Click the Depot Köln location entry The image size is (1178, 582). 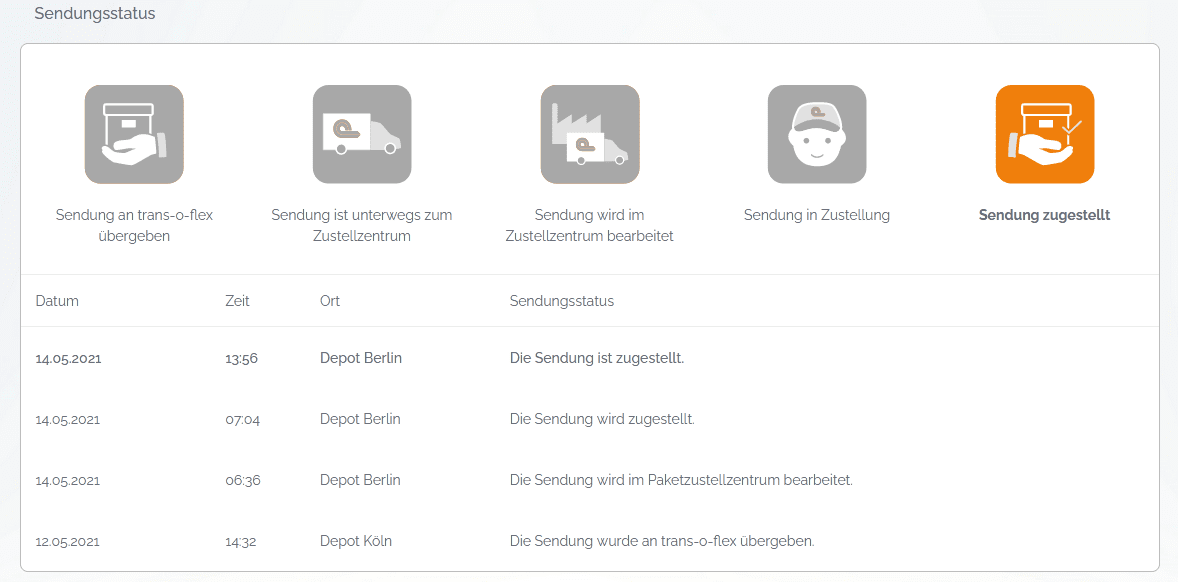(x=356, y=541)
